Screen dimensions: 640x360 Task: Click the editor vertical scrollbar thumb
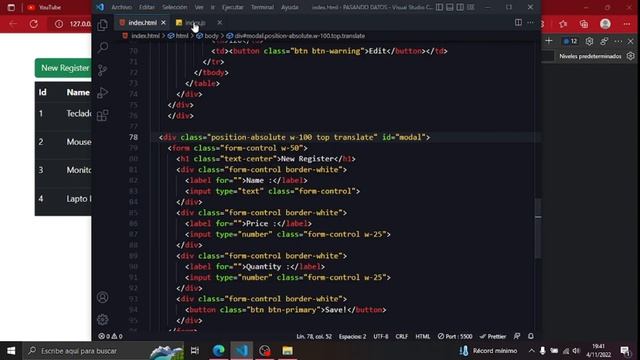tap(538, 228)
